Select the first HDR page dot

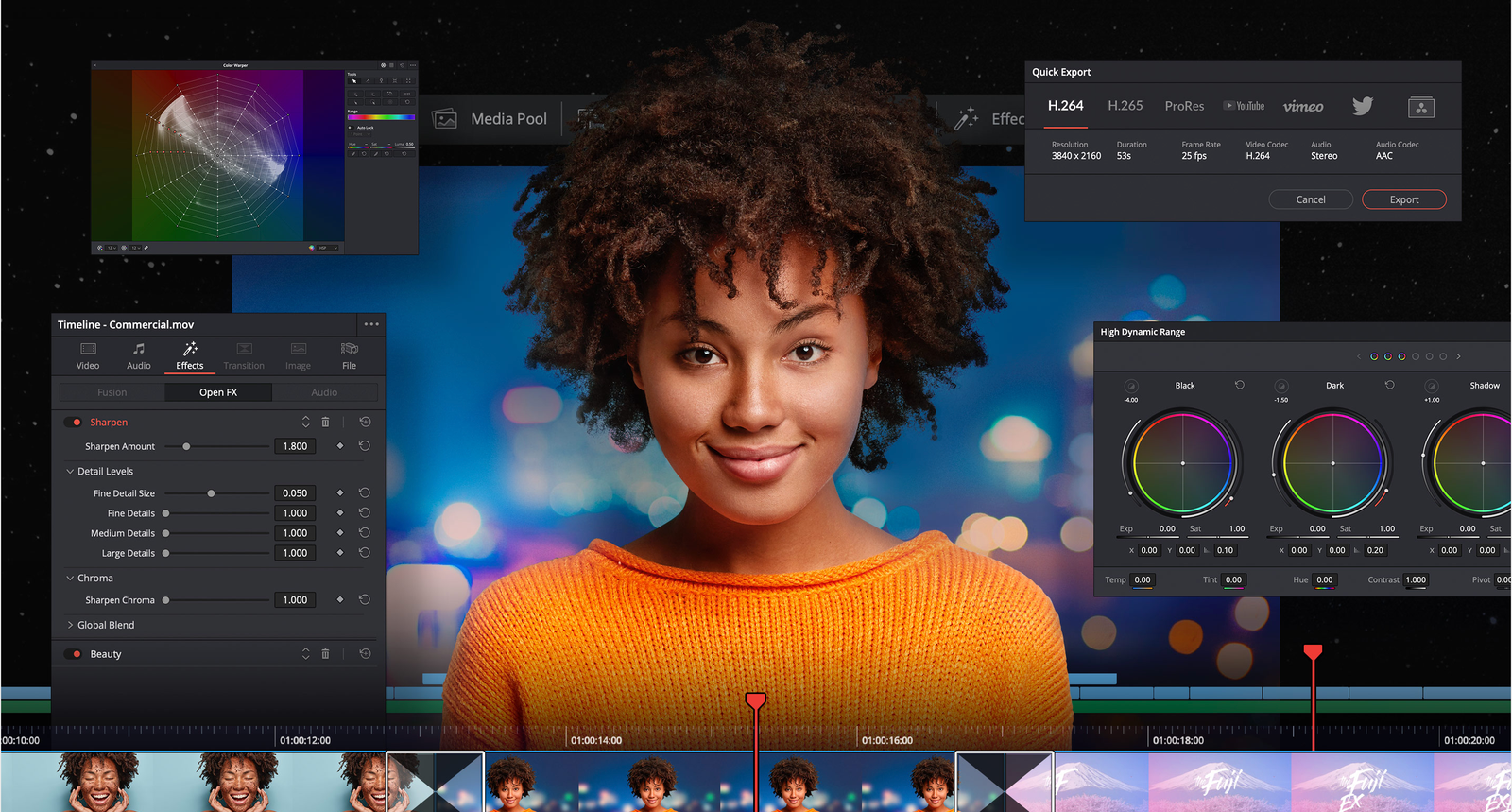[1374, 356]
